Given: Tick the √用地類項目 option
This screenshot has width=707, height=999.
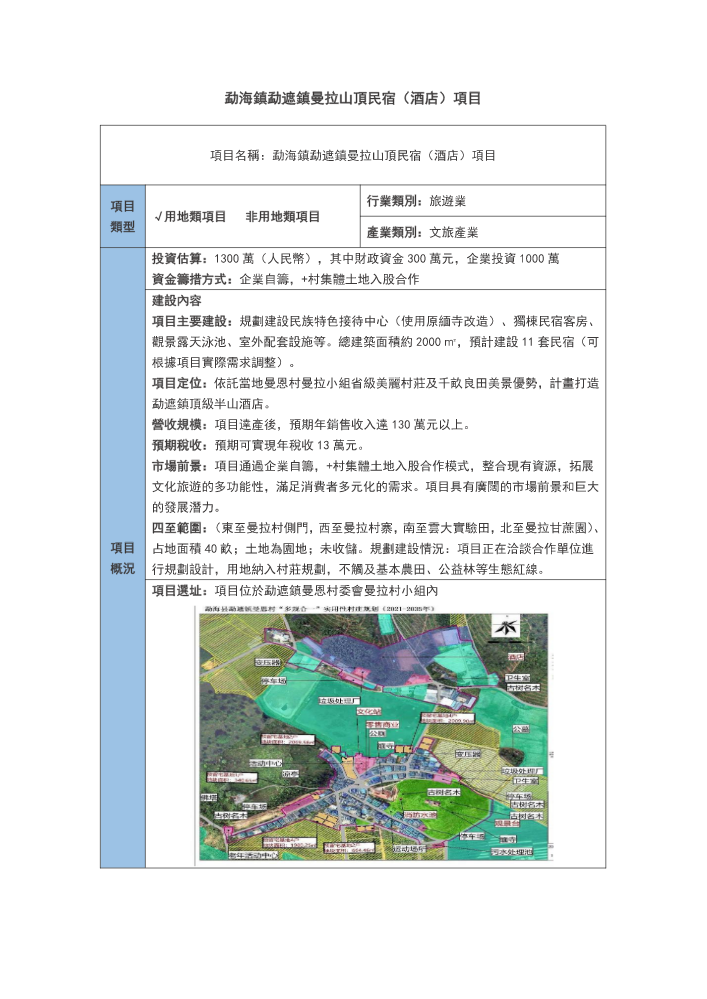Looking at the screenshot, I should 190,217.
